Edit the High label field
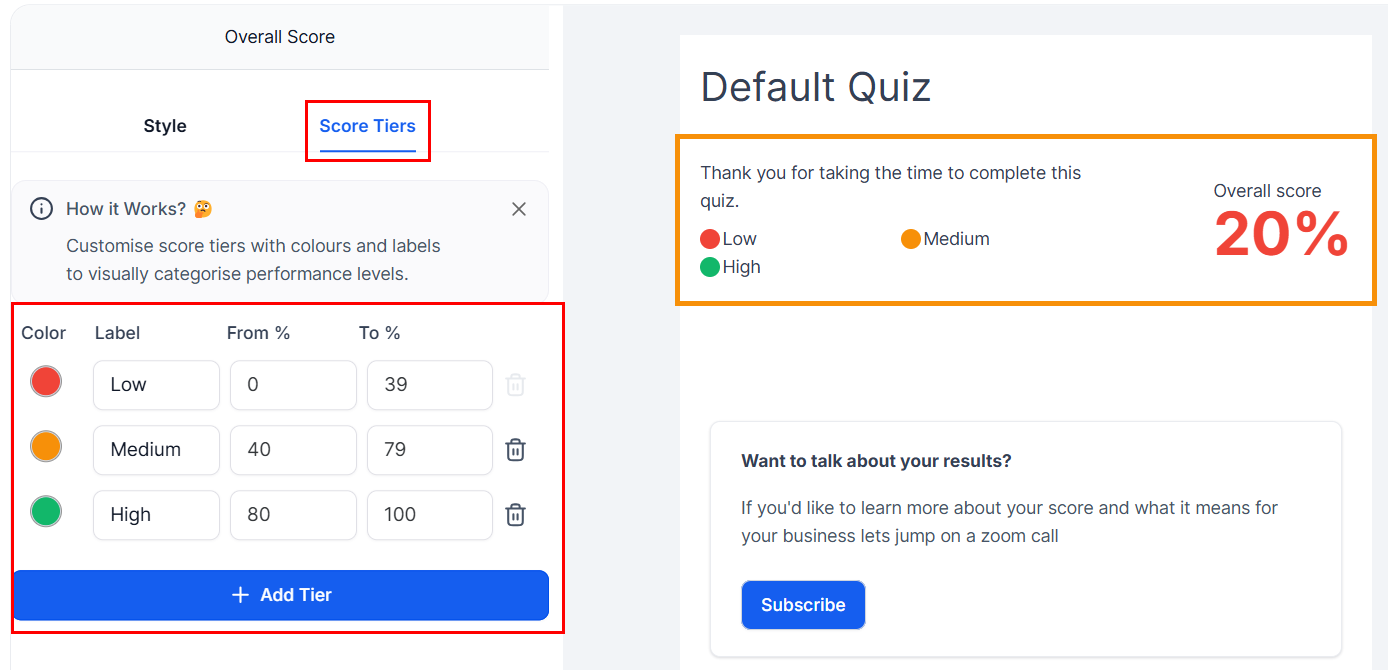This screenshot has height=670, width=1388. 156,515
